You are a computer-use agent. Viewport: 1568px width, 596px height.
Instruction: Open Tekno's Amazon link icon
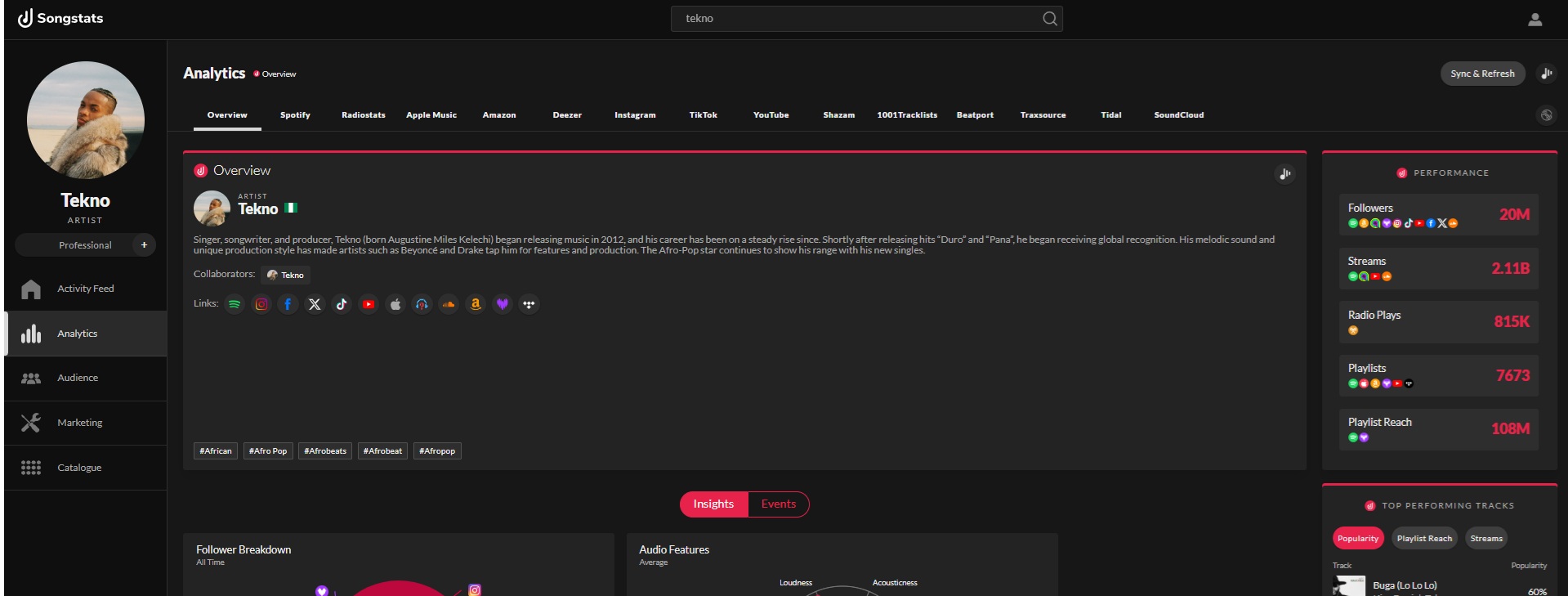pyautogui.click(x=476, y=304)
